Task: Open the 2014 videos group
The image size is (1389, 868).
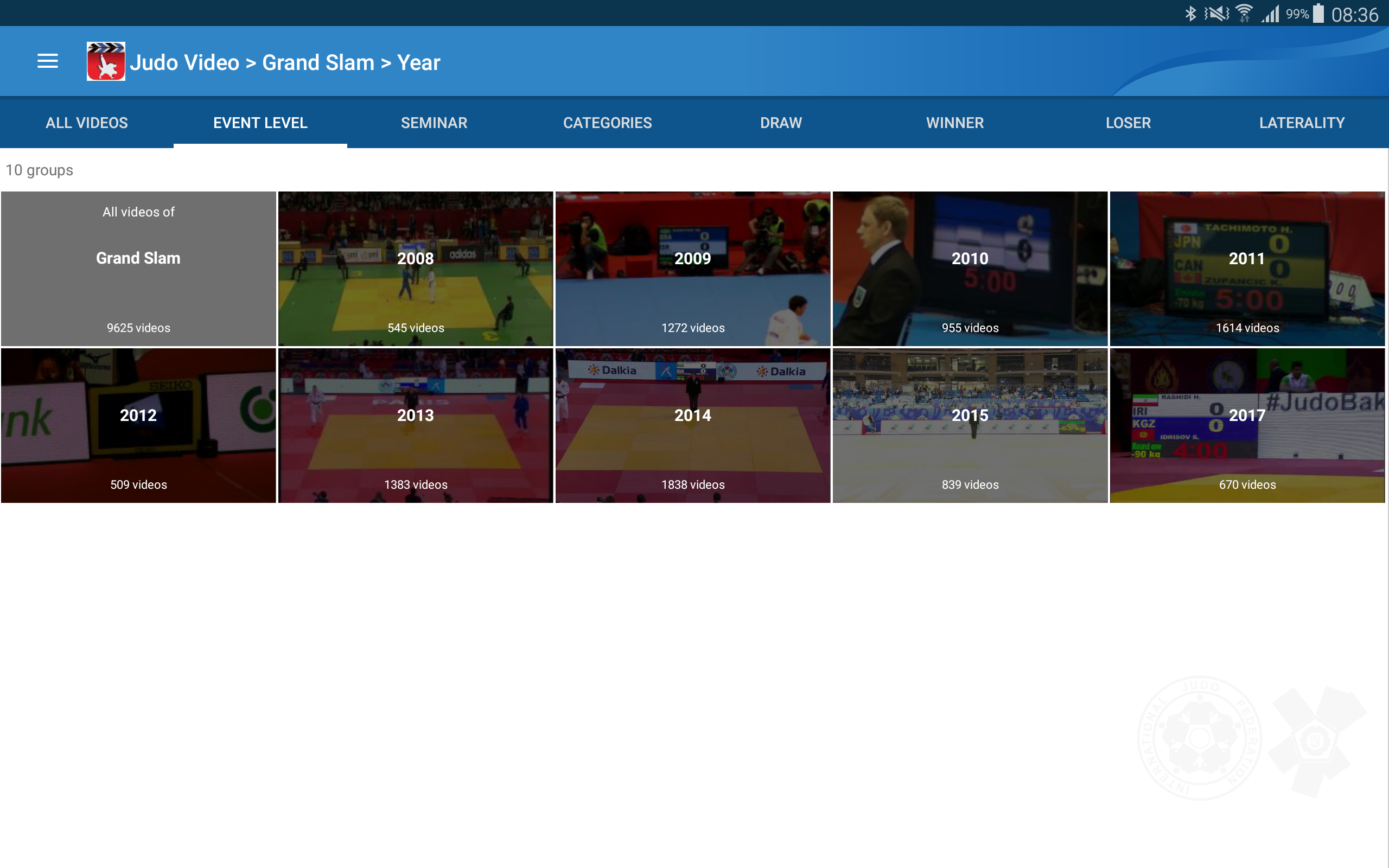Action: tap(693, 425)
